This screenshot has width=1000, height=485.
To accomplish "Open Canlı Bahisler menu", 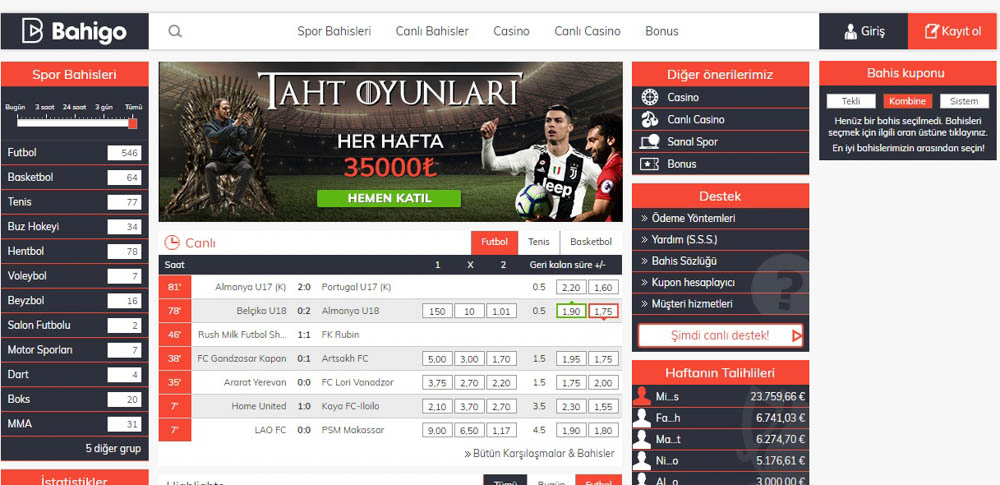I will tap(432, 31).
